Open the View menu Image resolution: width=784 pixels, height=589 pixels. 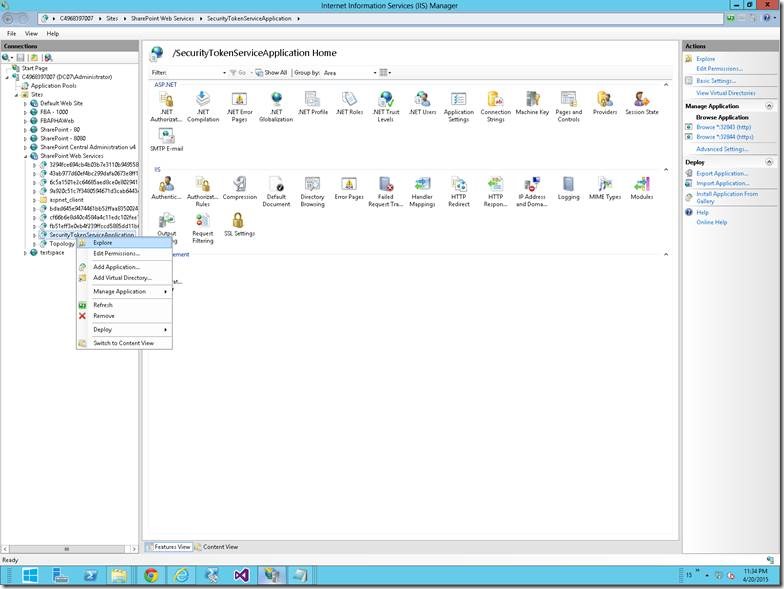coord(31,34)
